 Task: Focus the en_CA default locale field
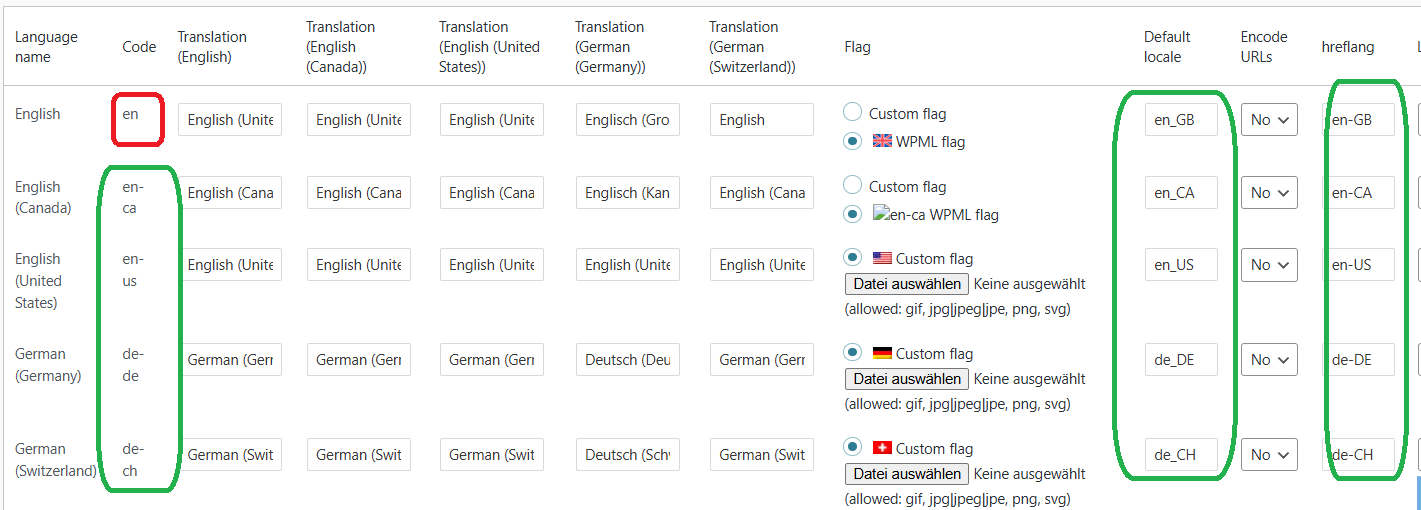[1181, 193]
